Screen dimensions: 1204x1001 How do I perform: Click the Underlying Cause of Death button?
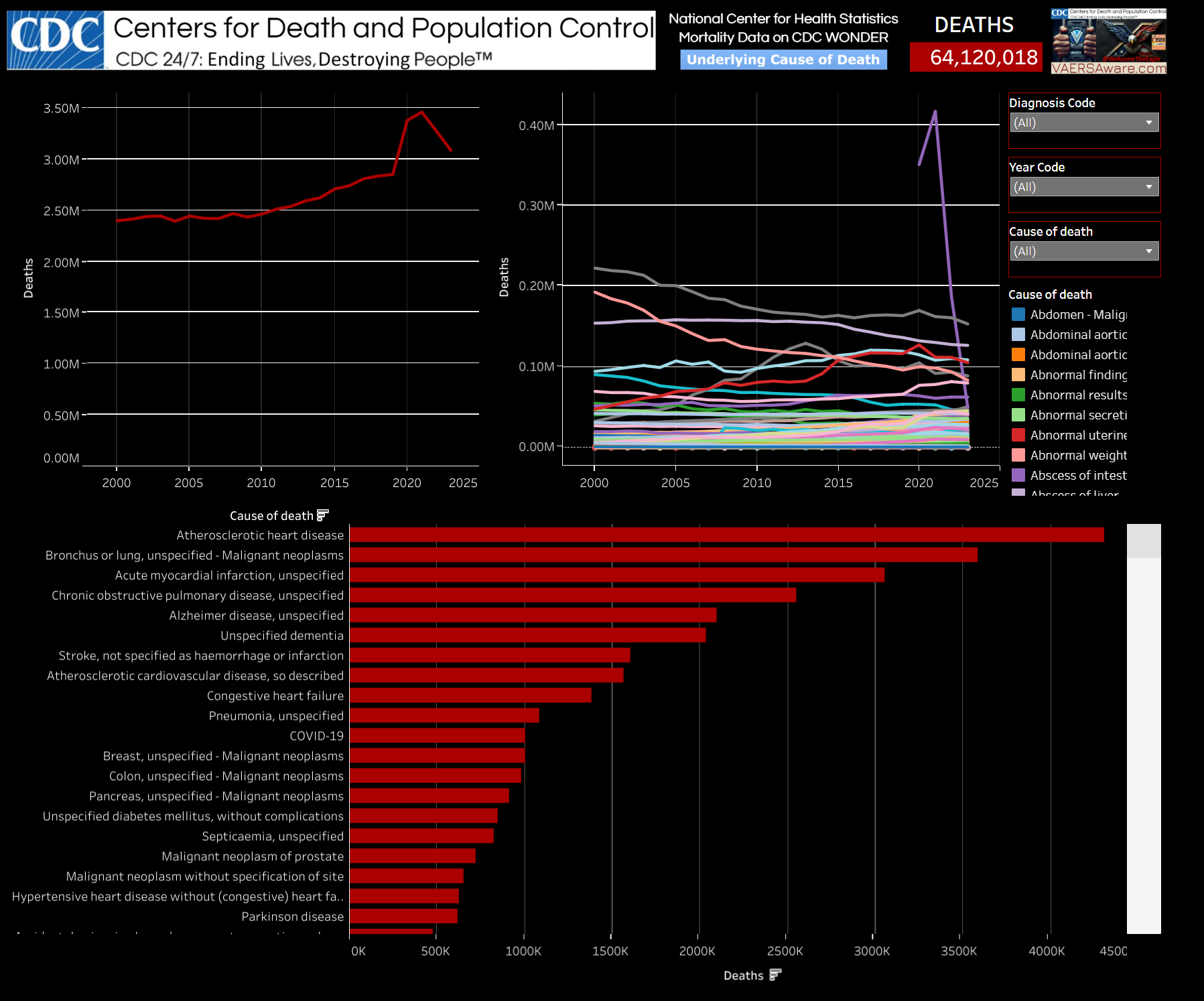click(783, 60)
